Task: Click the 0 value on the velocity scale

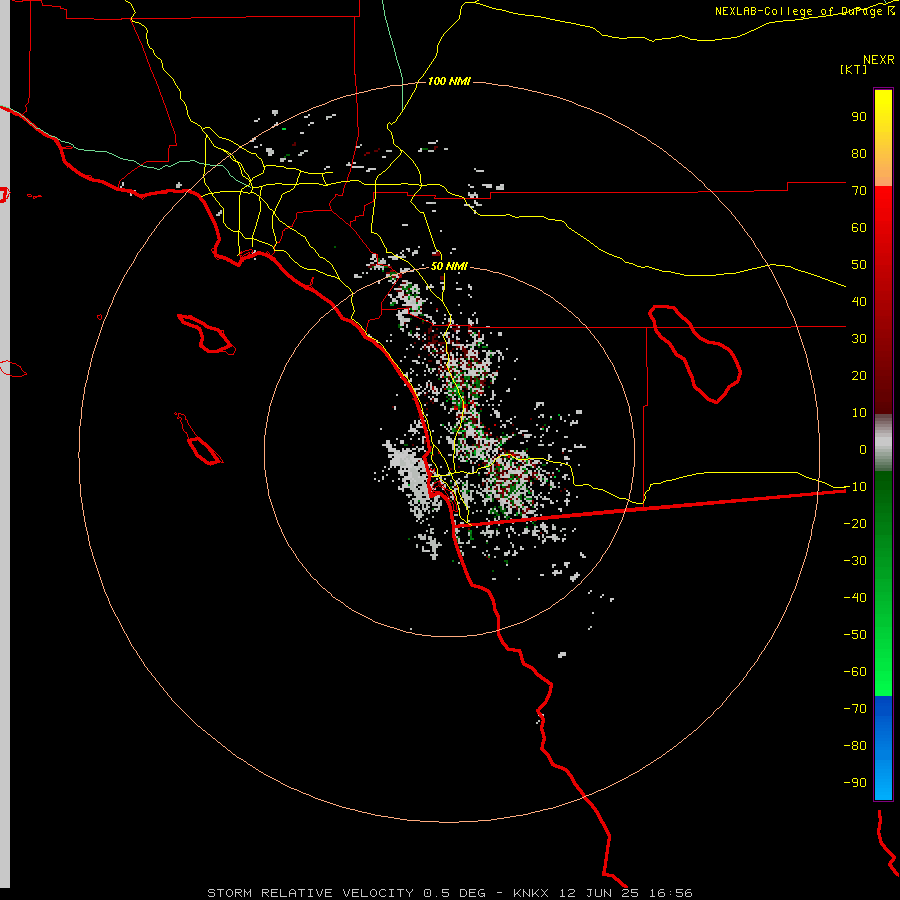Action: click(863, 450)
